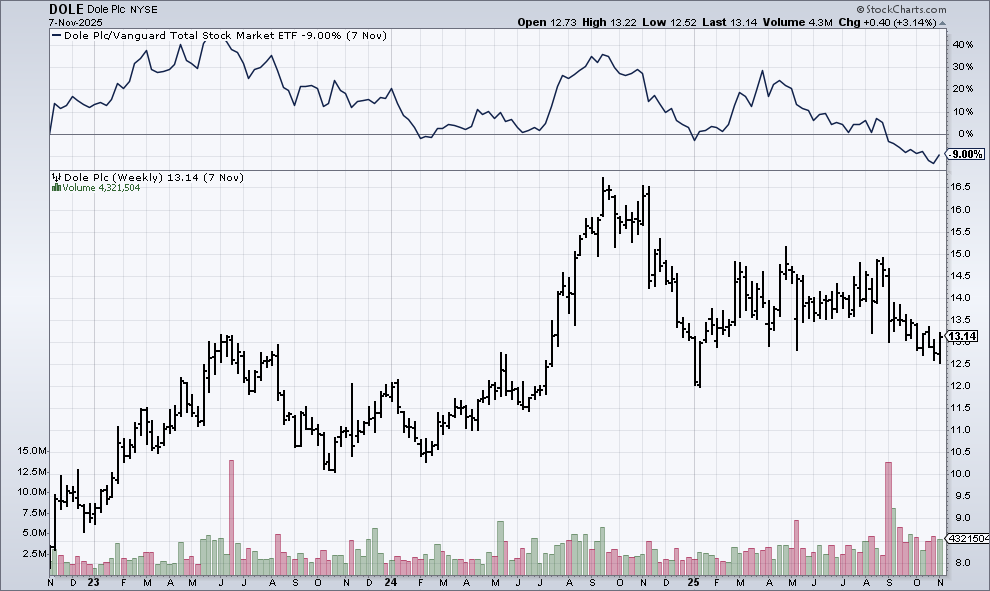Click the DOLE ticker symbol in the header

[x=66, y=9]
